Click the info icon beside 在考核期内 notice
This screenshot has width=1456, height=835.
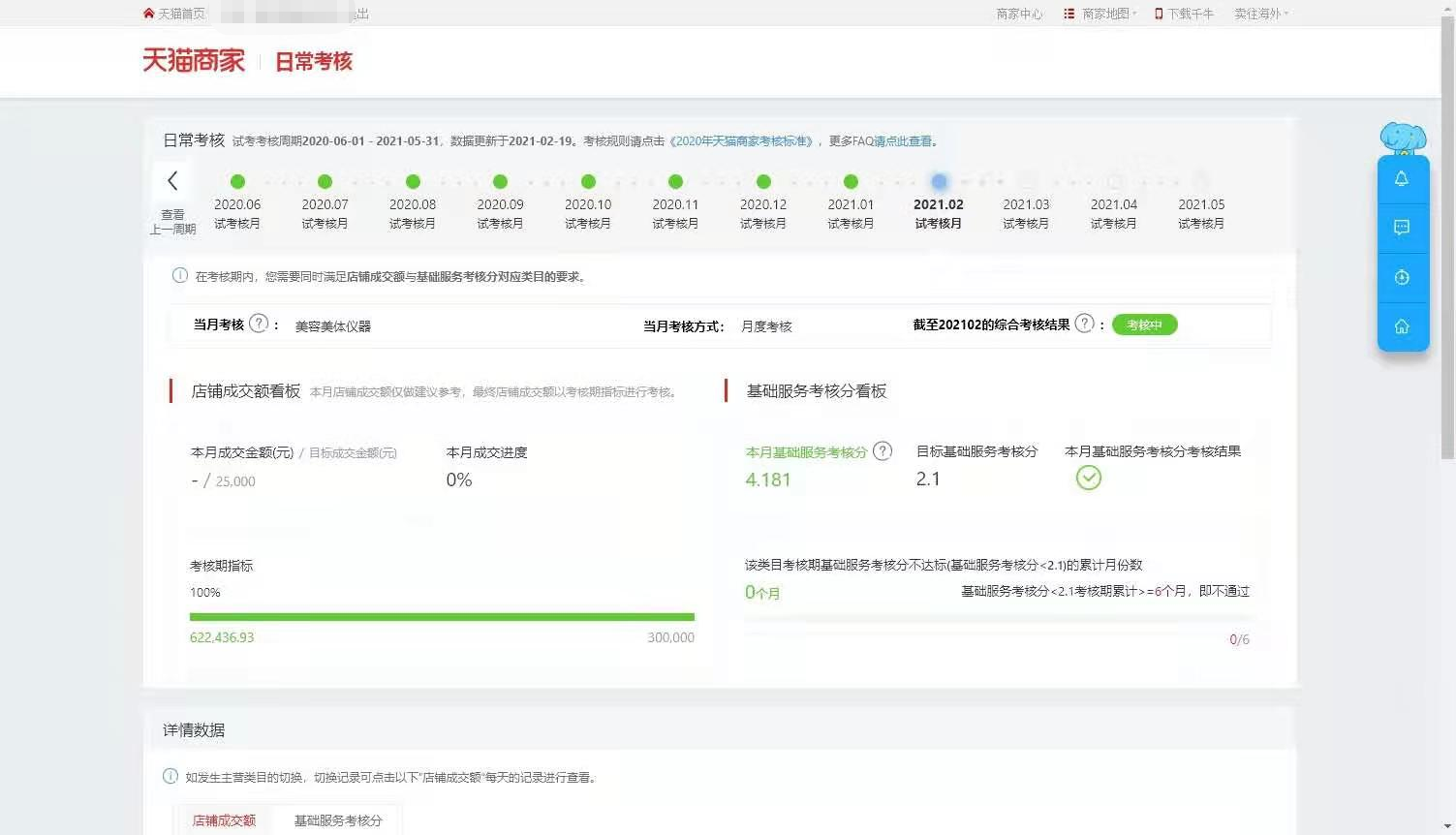(179, 275)
